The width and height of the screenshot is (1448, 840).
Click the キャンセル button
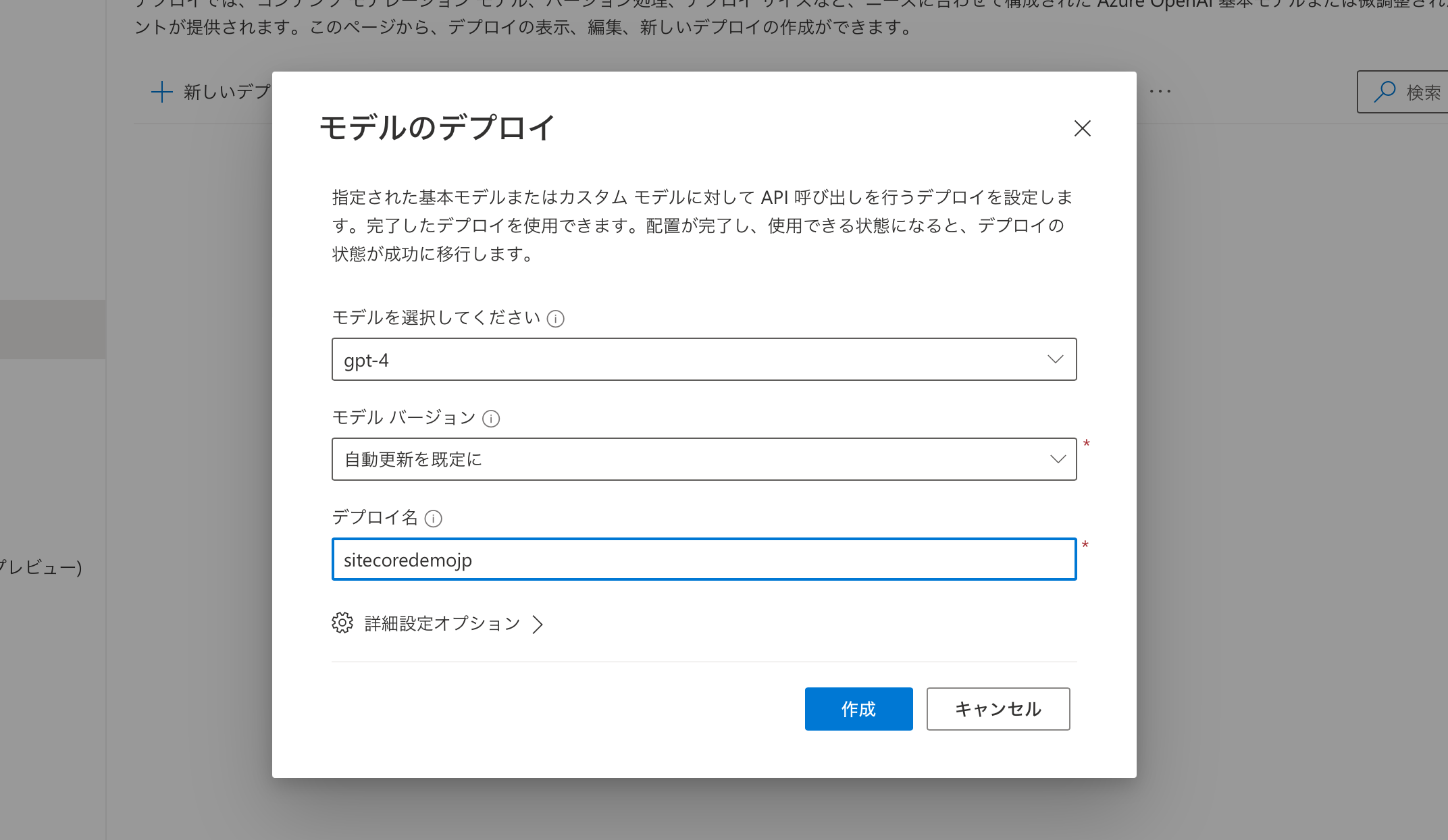point(998,708)
